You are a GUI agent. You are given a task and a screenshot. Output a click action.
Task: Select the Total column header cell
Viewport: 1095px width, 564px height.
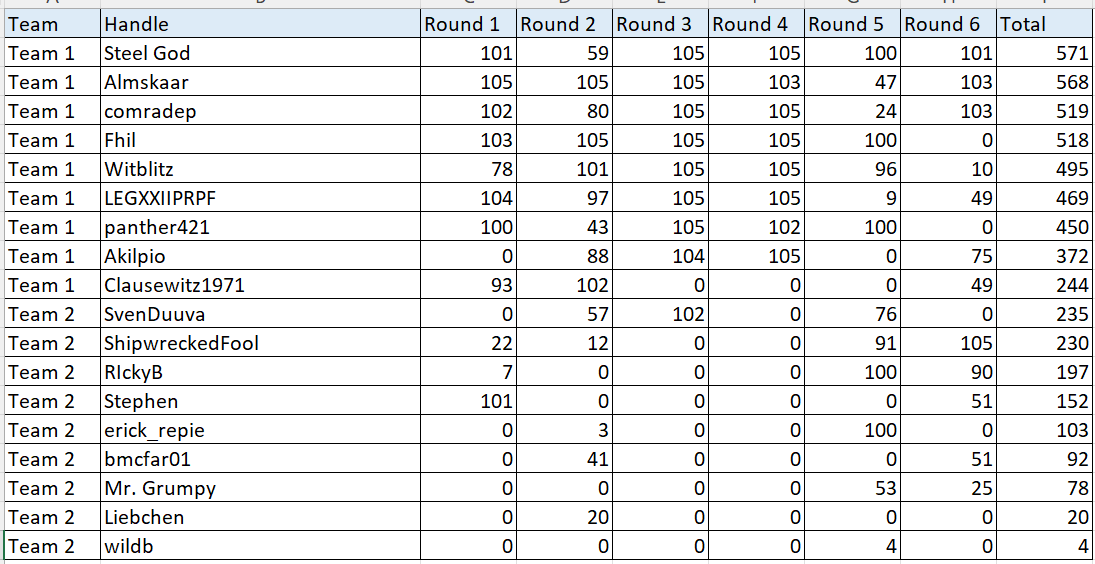tap(1044, 24)
